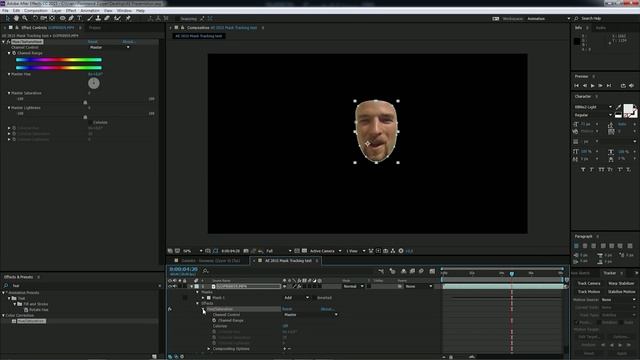Open the Animation menu
This screenshot has height=360, width=640.
click(90, 11)
